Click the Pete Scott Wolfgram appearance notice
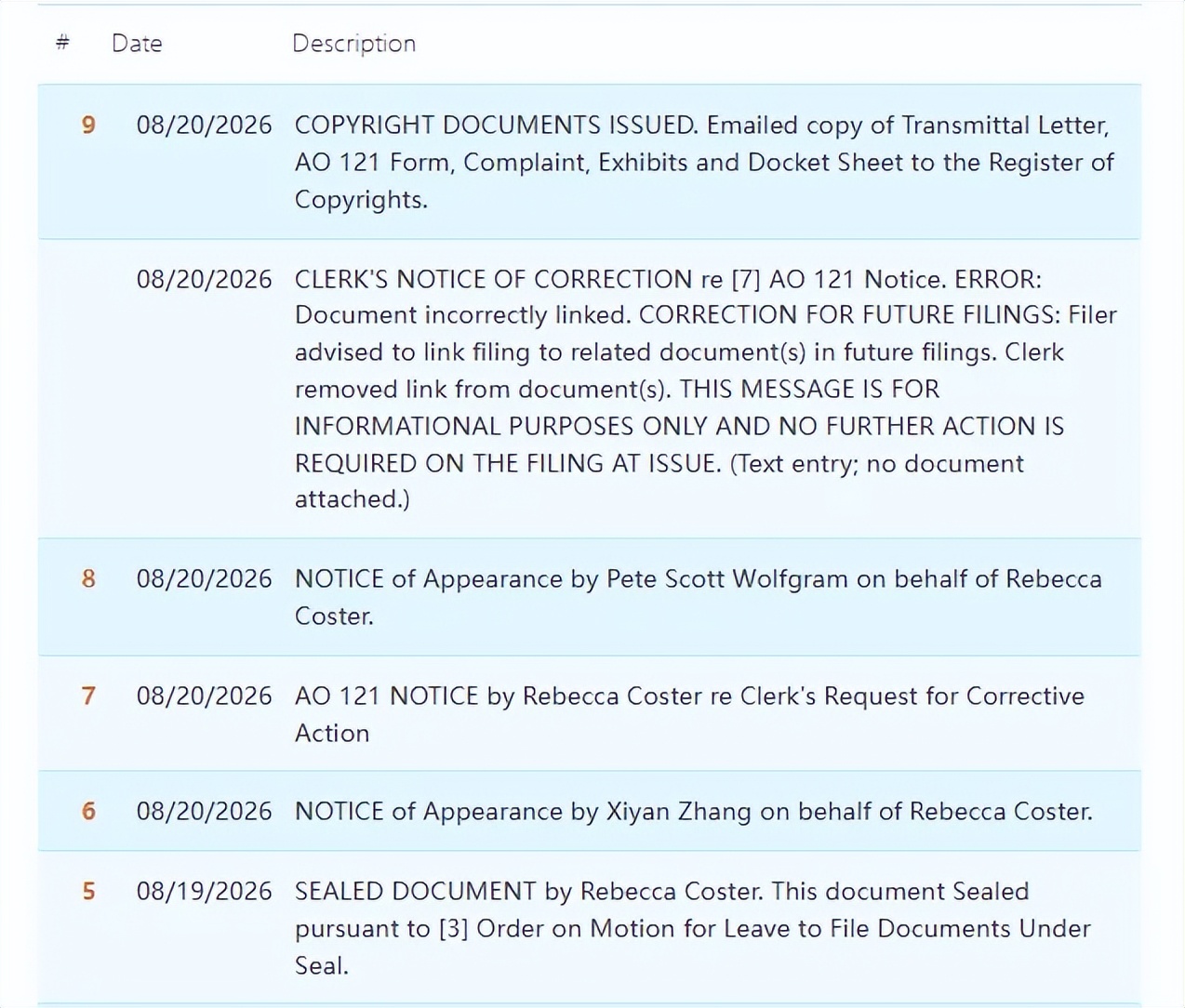 [x=698, y=597]
